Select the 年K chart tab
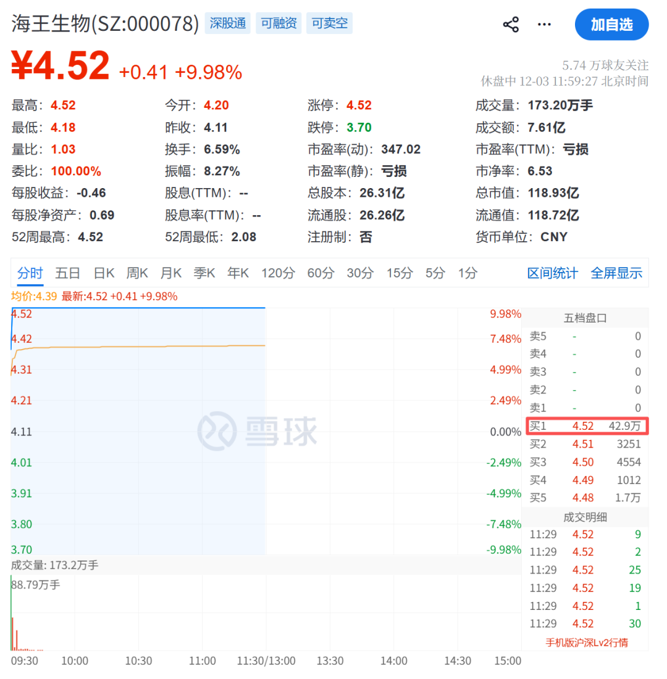The height and width of the screenshot is (679, 667). (238, 273)
